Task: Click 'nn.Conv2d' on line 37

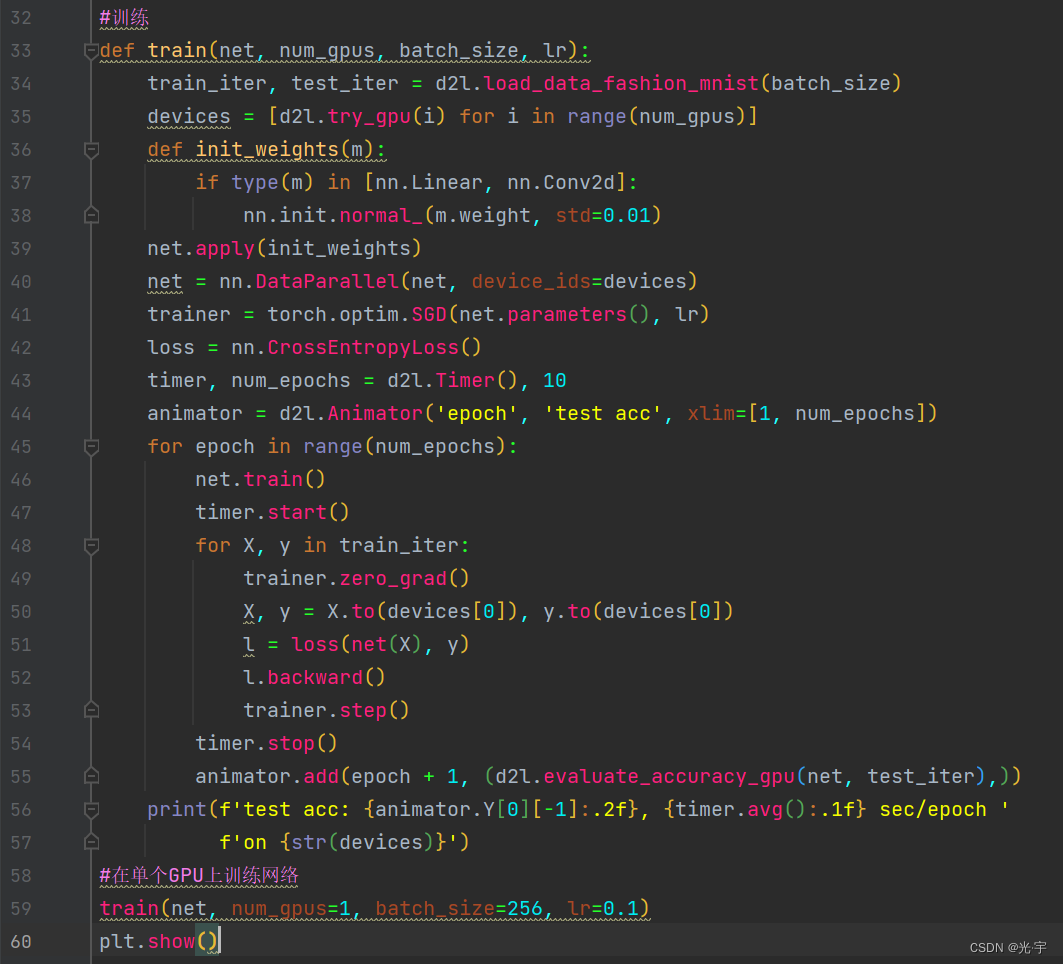Action: pos(561,182)
